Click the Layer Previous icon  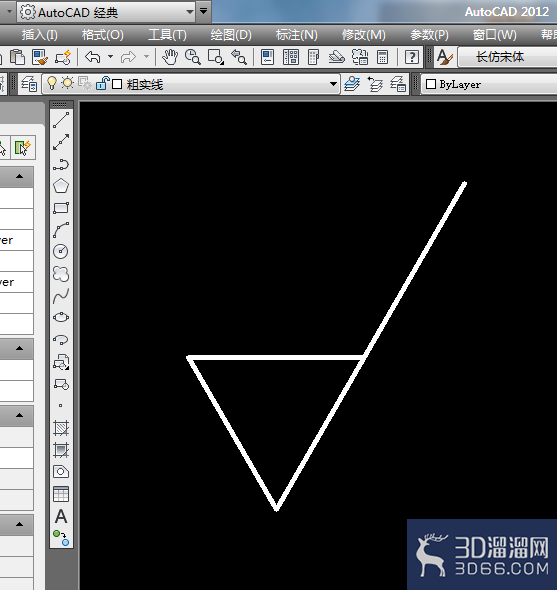click(x=375, y=84)
